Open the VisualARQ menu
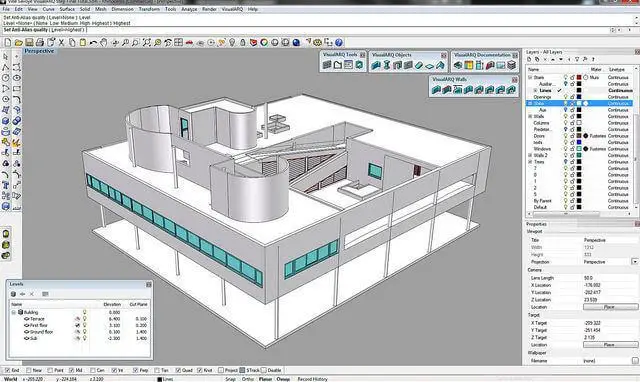 point(232,9)
